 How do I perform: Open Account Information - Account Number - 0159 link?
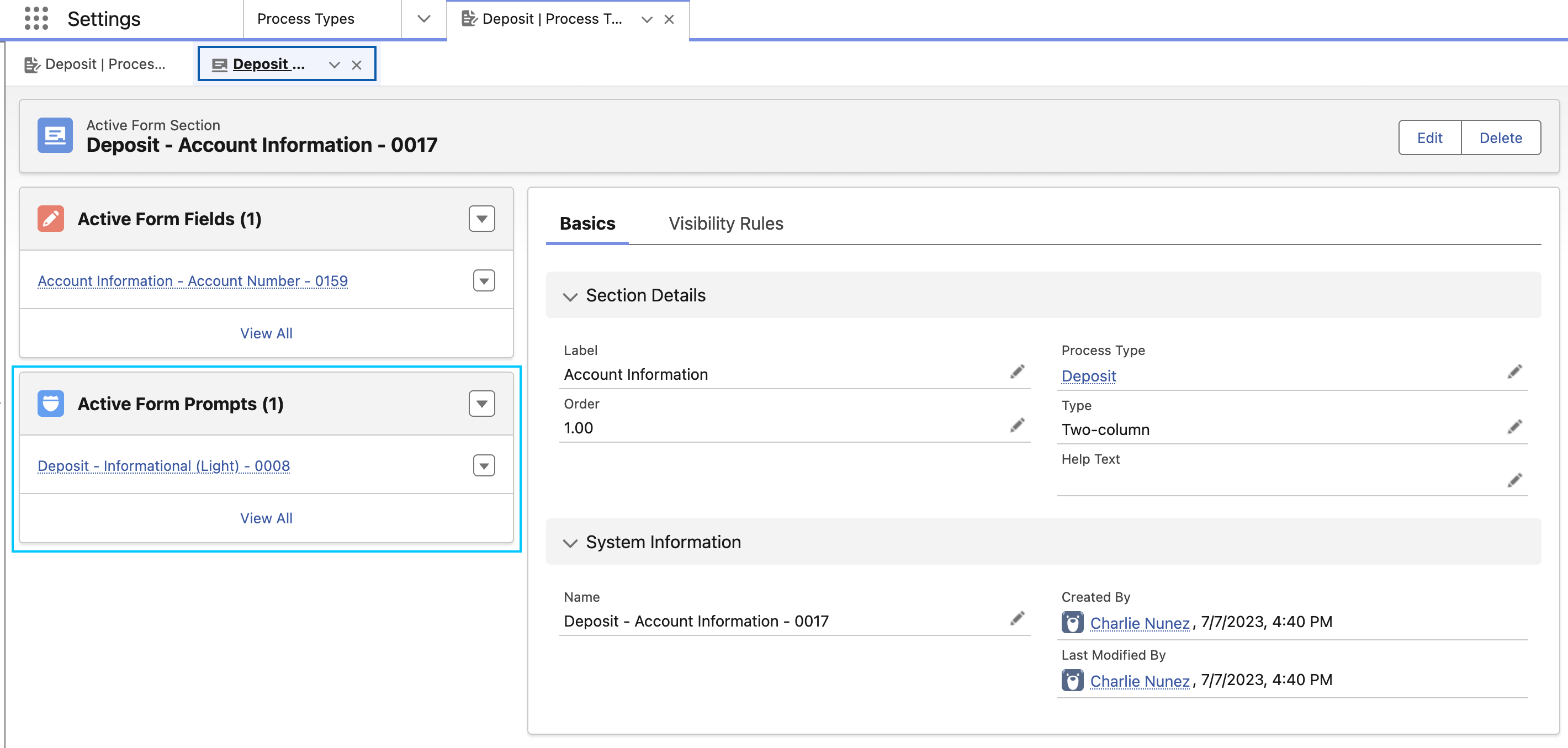[192, 280]
